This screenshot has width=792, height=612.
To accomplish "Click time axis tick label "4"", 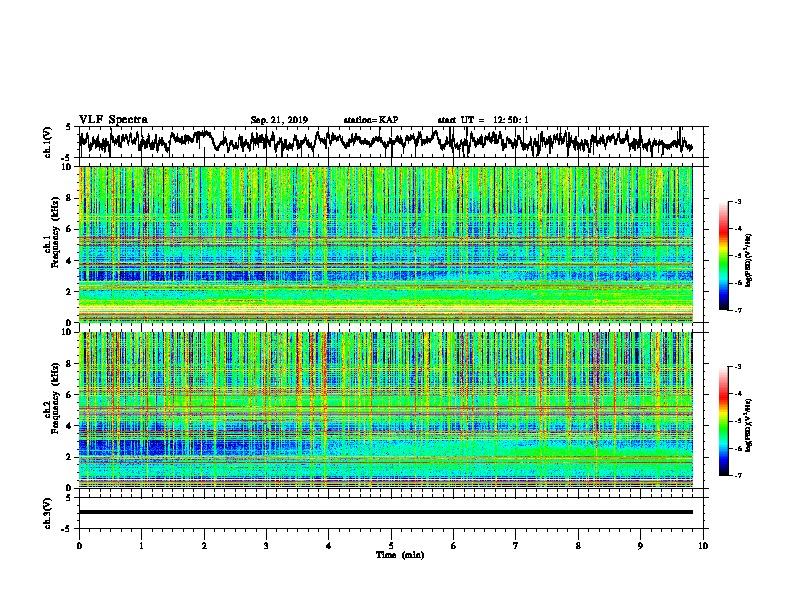I will tap(329, 546).
